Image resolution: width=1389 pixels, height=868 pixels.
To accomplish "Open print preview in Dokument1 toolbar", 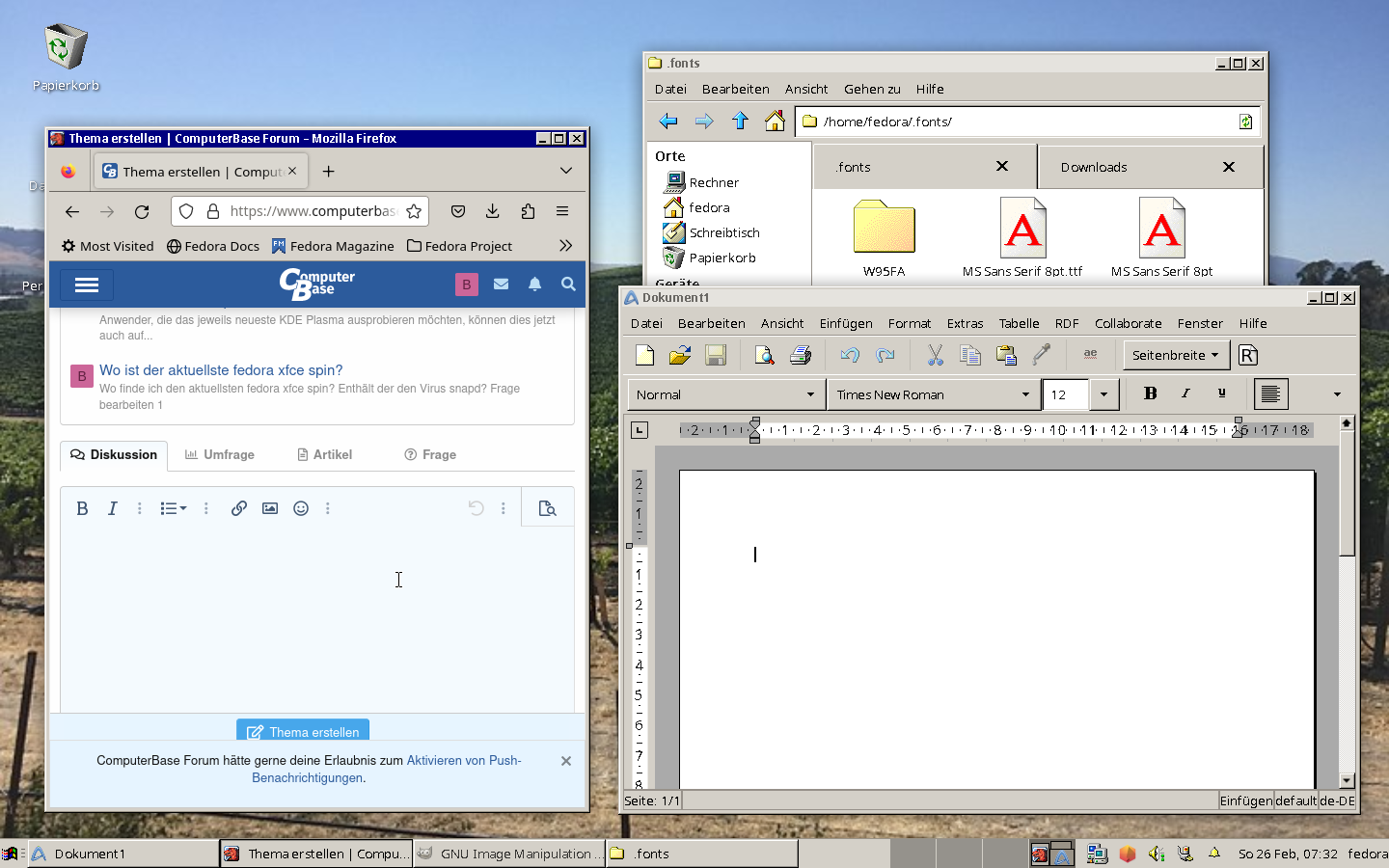I will pos(764,355).
